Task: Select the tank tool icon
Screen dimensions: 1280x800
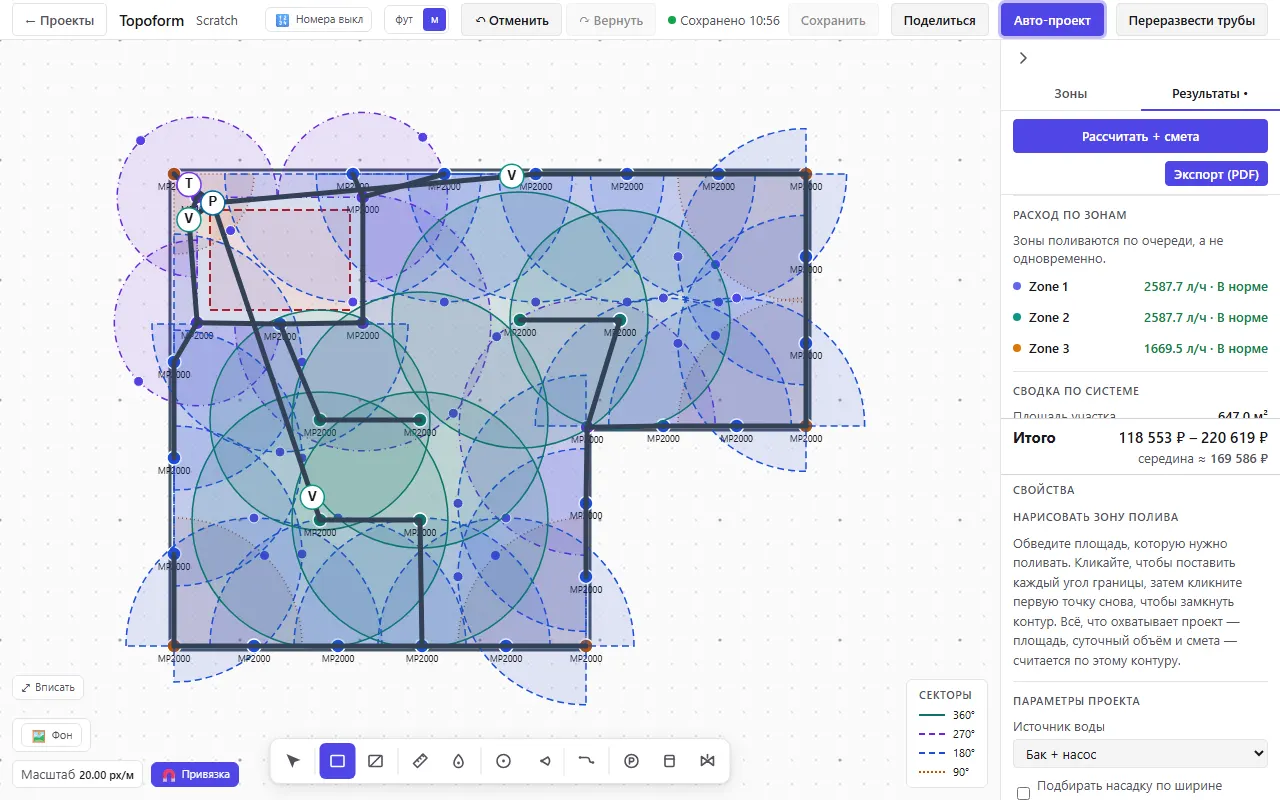Action: point(670,761)
